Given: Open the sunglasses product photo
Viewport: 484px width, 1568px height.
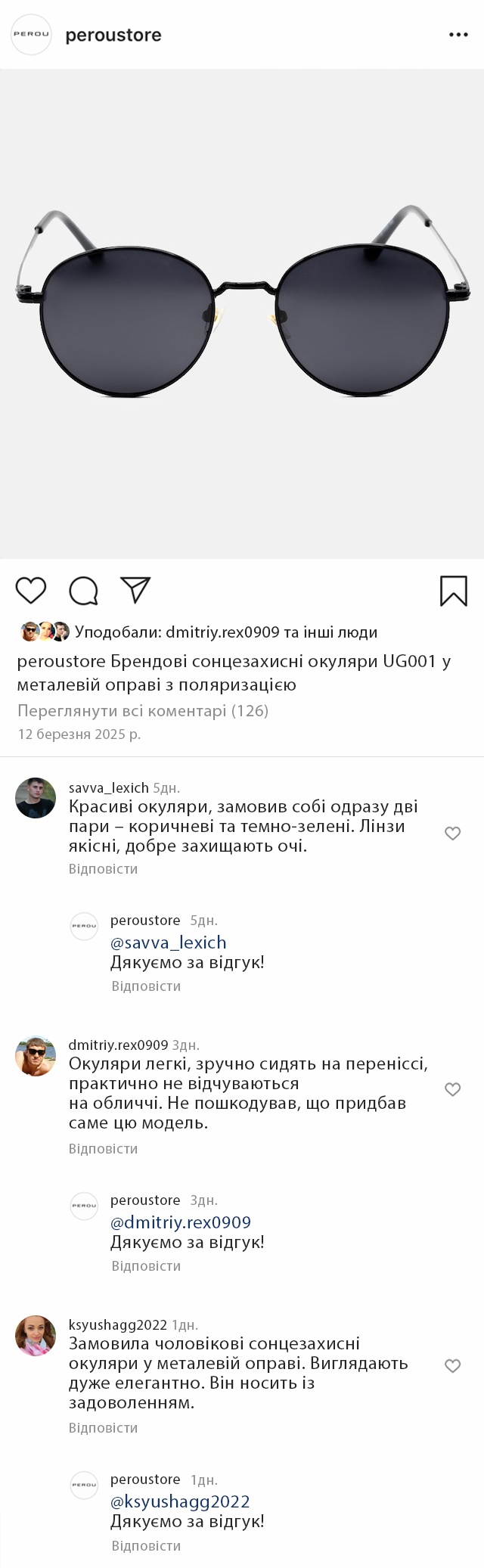Looking at the screenshot, I should coord(242,314).
